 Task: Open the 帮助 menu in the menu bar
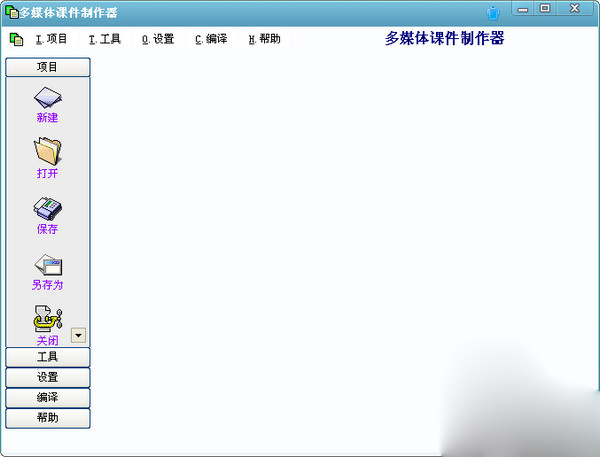[264, 39]
